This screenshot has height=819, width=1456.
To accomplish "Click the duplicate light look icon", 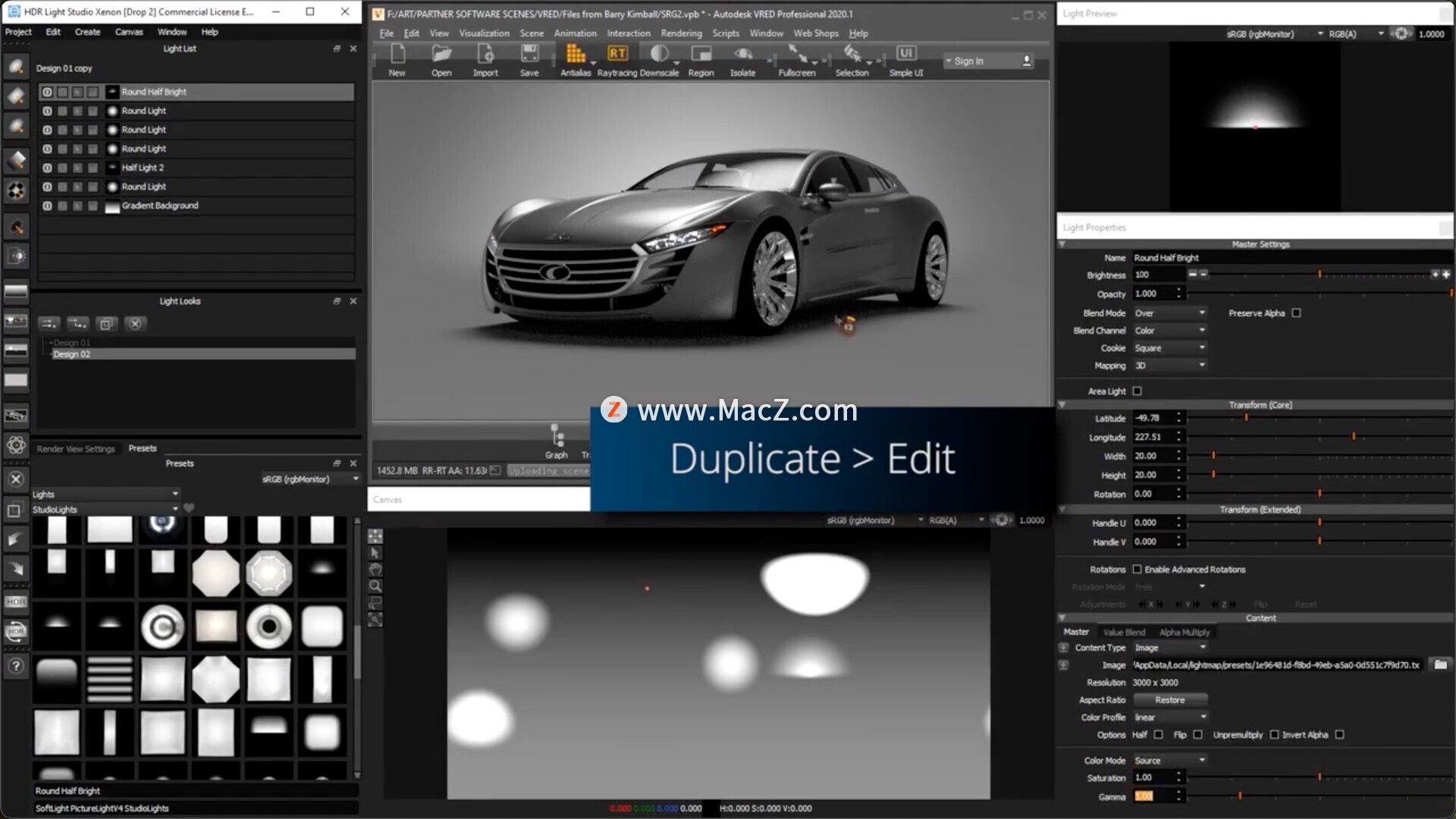I will pos(106,324).
